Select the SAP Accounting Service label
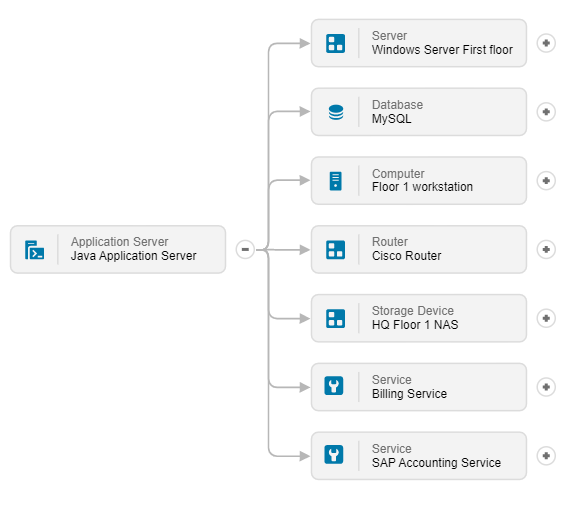The image size is (572, 505). (x=436, y=463)
